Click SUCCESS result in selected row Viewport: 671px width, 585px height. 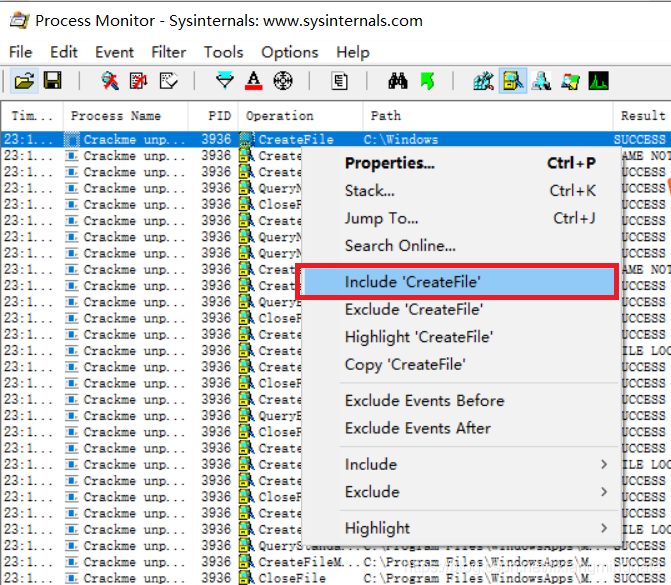(640, 139)
